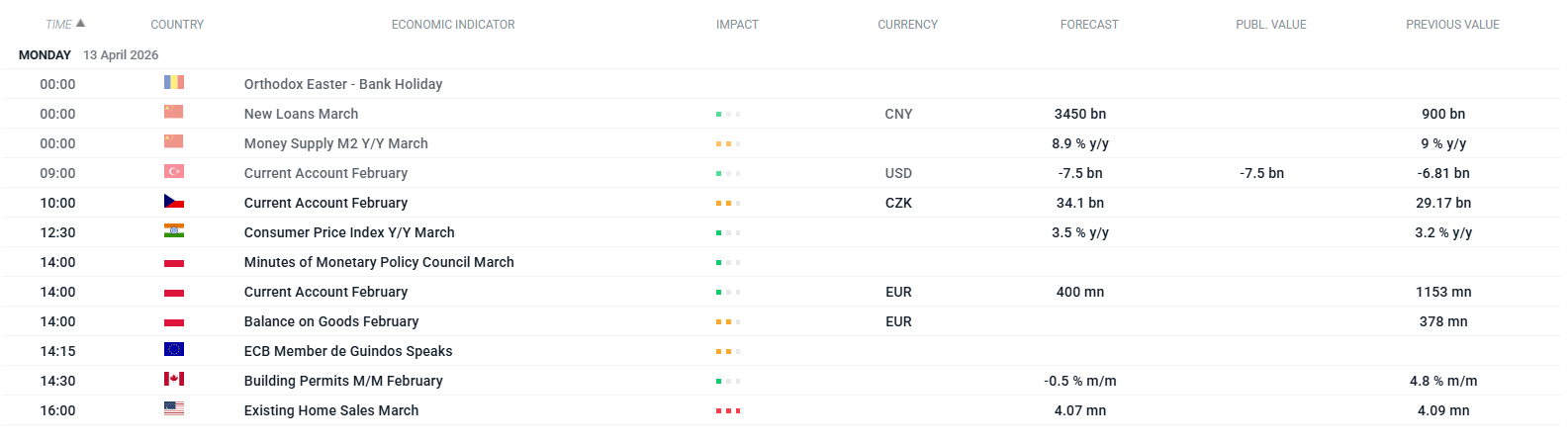Click the Romania flag icon
The image size is (1568, 444).
[174, 83]
